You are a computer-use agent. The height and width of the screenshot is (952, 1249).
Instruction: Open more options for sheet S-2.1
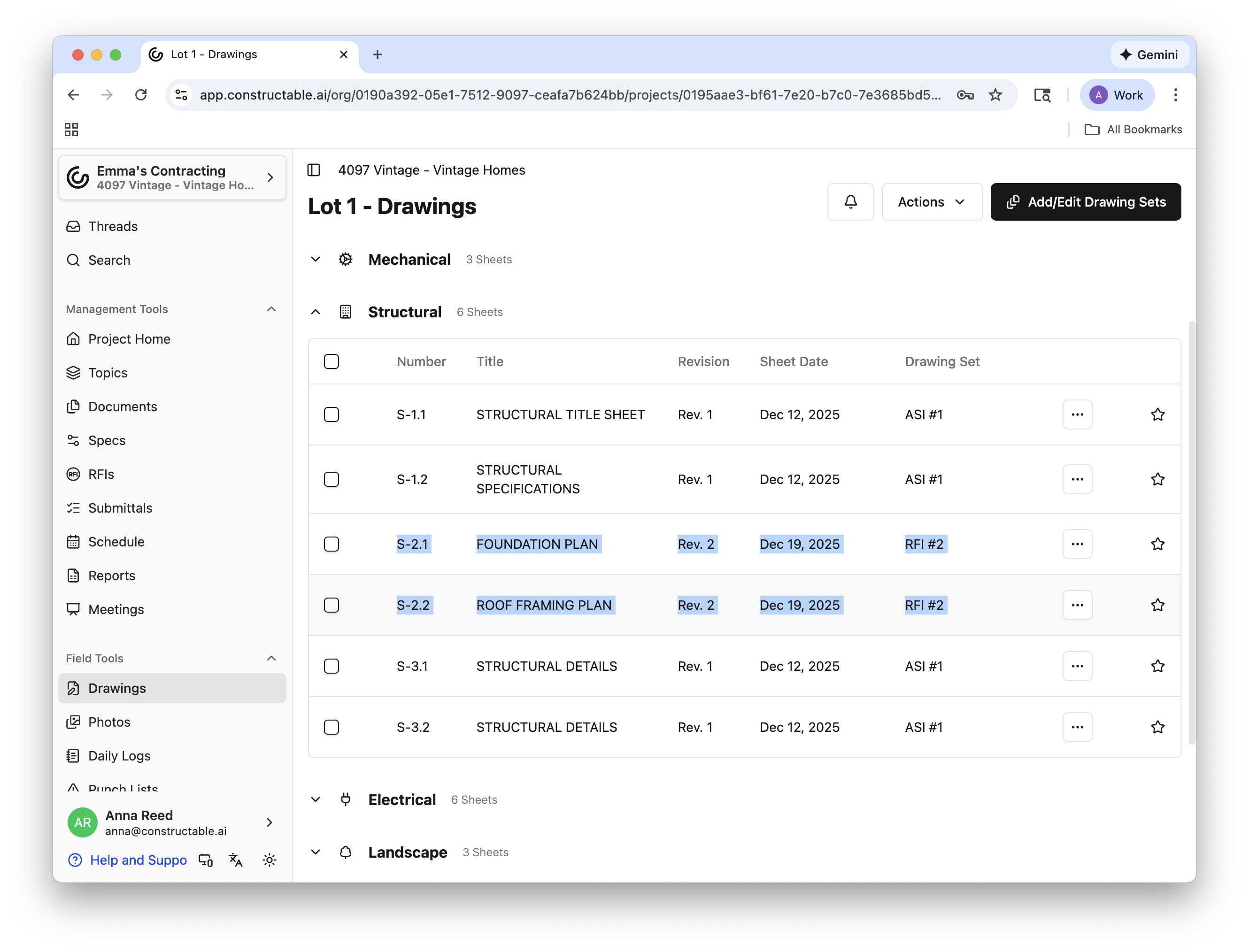pos(1077,544)
